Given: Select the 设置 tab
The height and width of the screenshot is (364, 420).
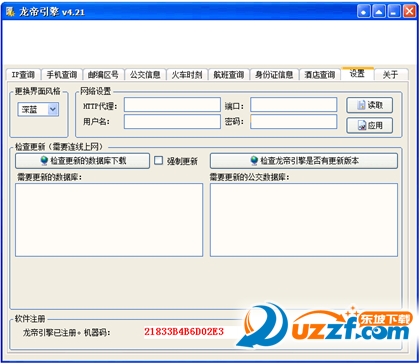Looking at the screenshot, I should coord(357,74).
